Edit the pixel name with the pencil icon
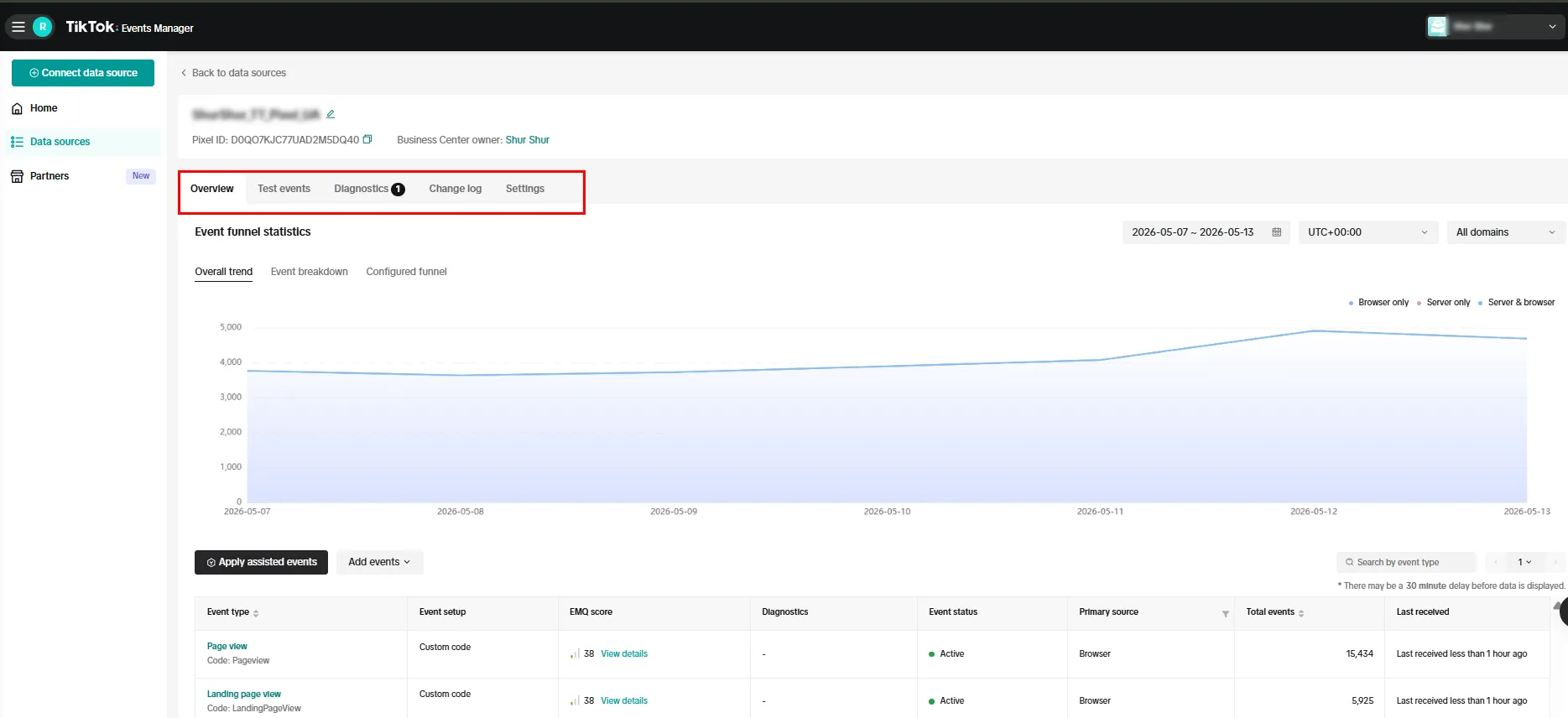The image size is (1568, 718). pos(331,114)
